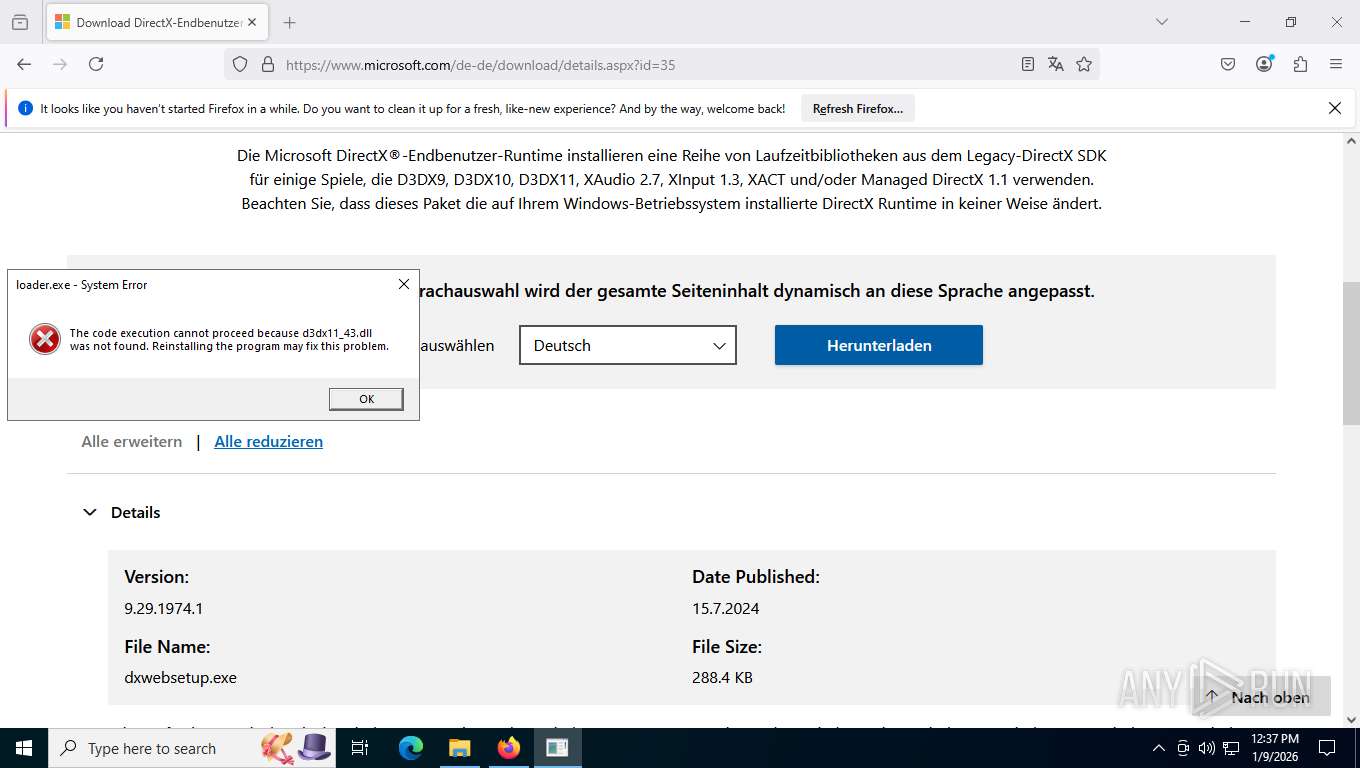This screenshot has width=1360, height=768.
Task: Open File Explorer from taskbar
Action: [x=459, y=748]
